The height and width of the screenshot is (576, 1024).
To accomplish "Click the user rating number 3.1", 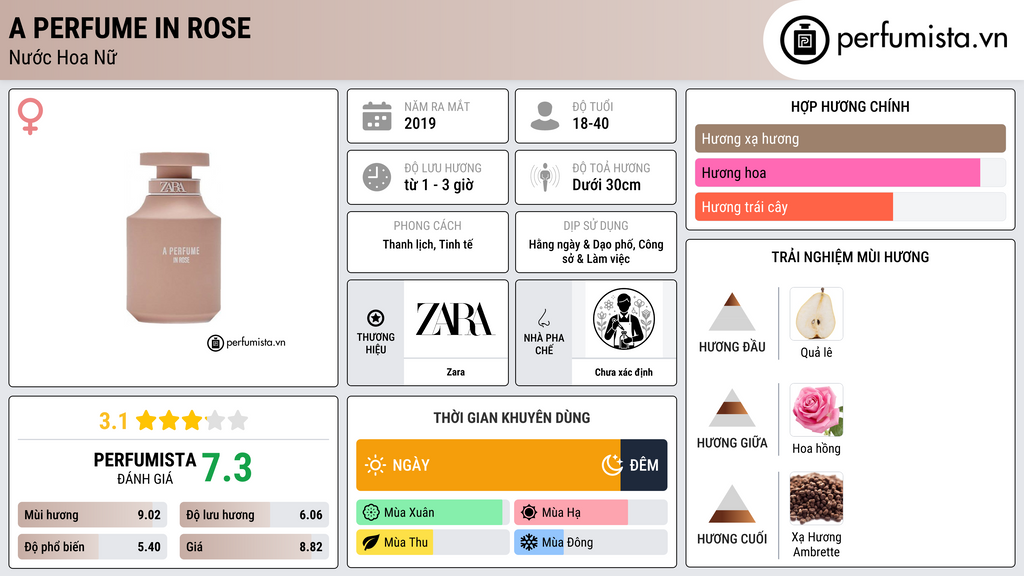I will click(x=113, y=421).
